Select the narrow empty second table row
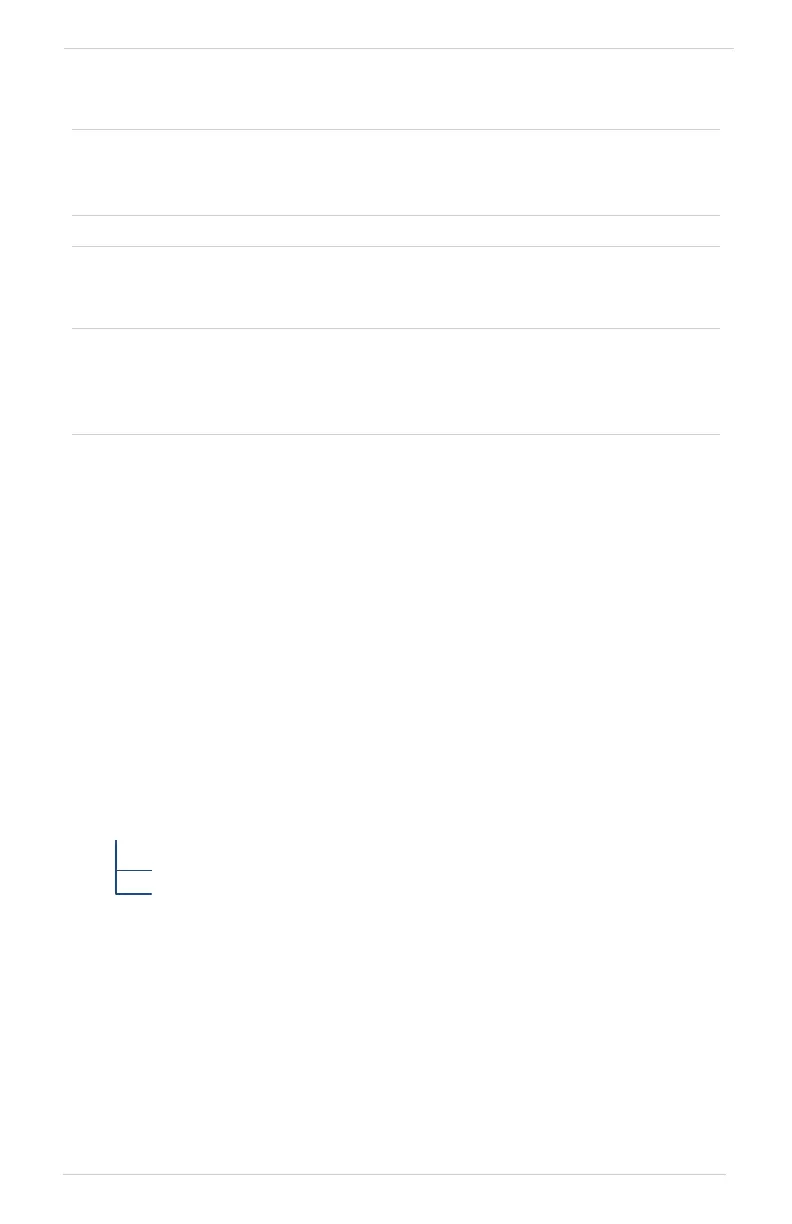 tap(396, 231)
